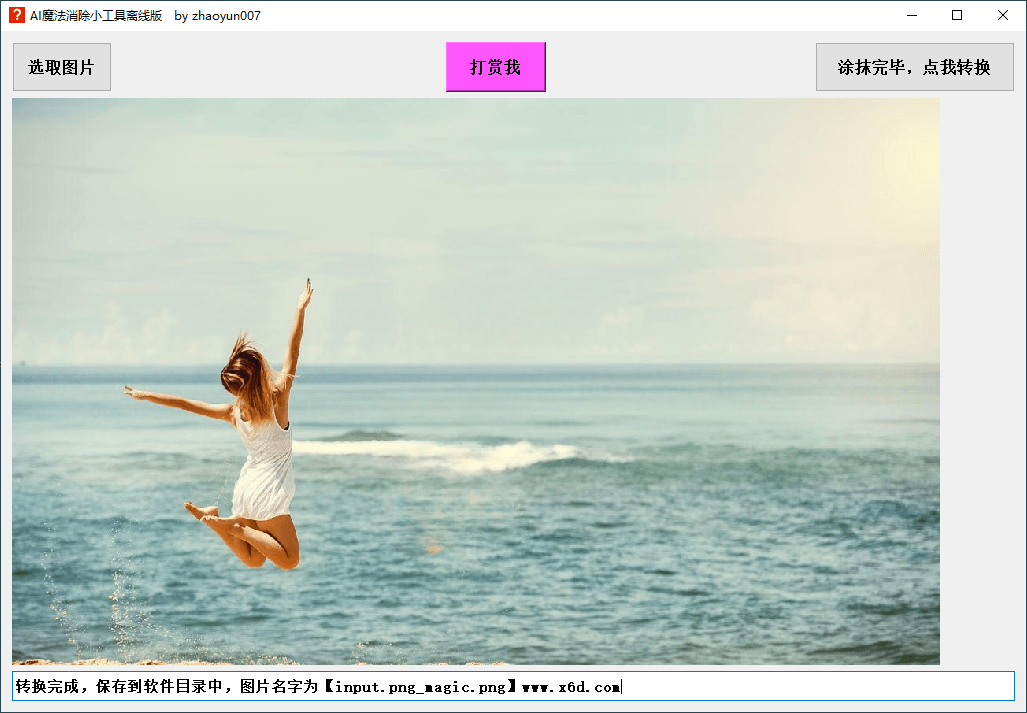Click the pink 打赏我 button
Screen dimensions: 1027x713
tap(495, 67)
